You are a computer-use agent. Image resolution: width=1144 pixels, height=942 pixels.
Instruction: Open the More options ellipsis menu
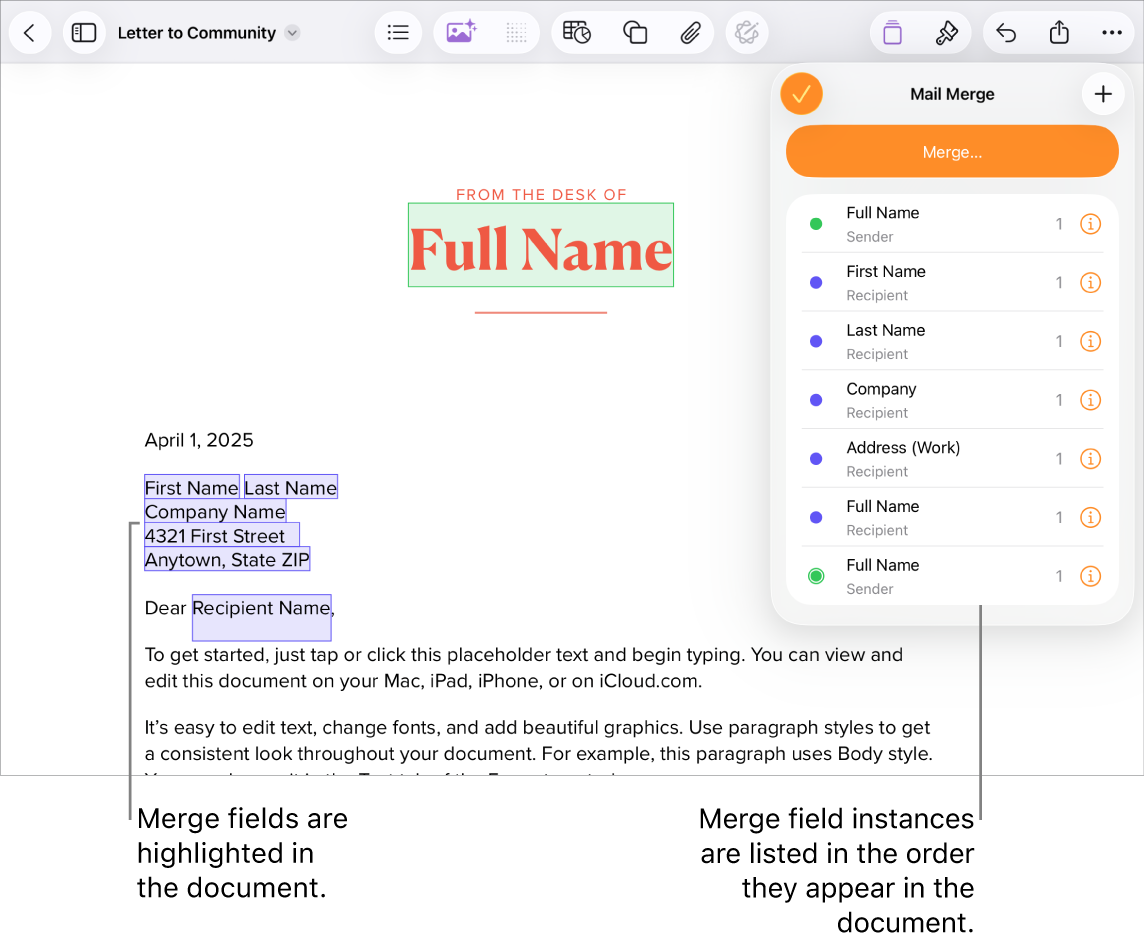[1112, 32]
